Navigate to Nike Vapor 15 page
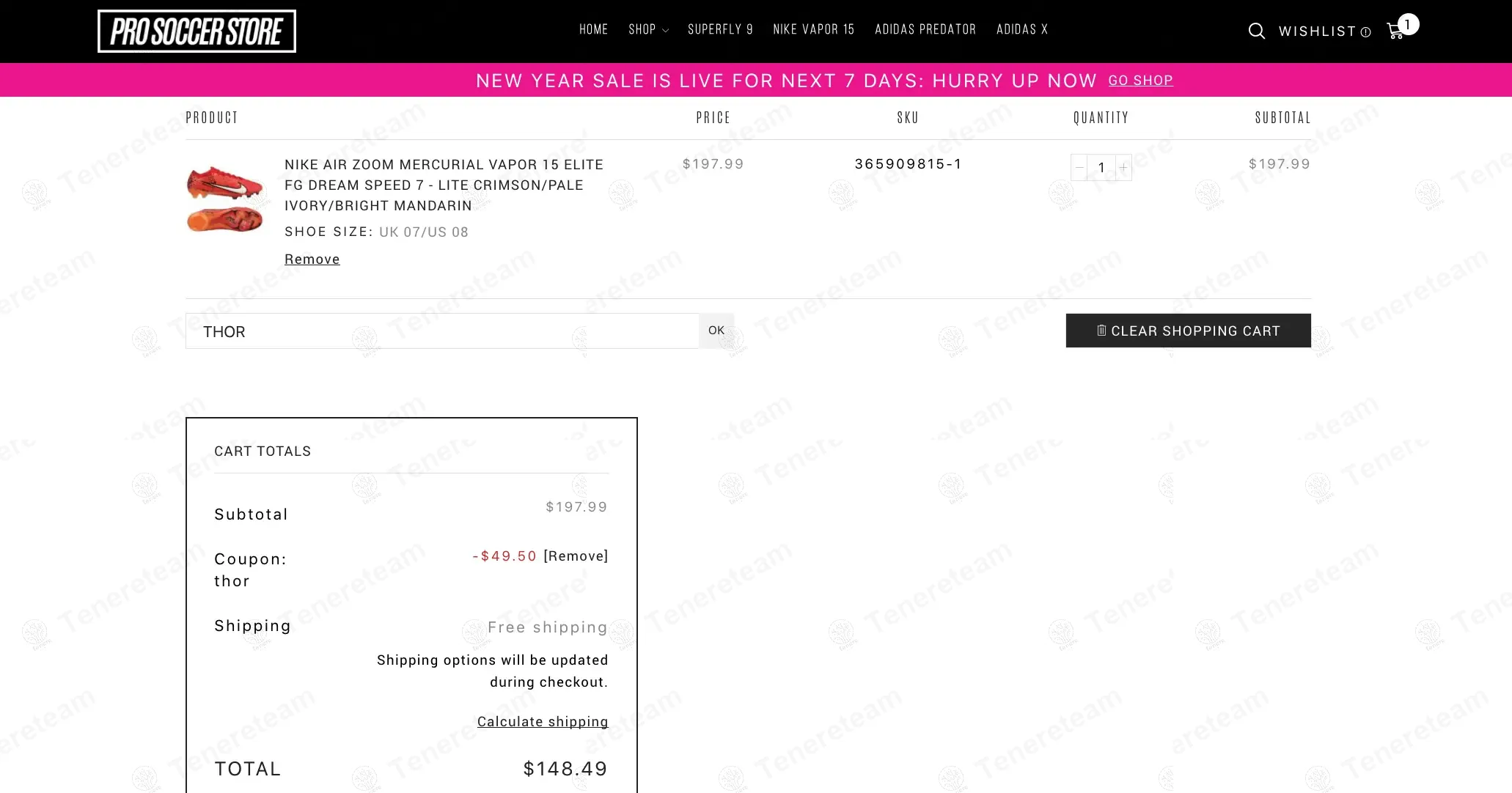1512x793 pixels. (813, 29)
